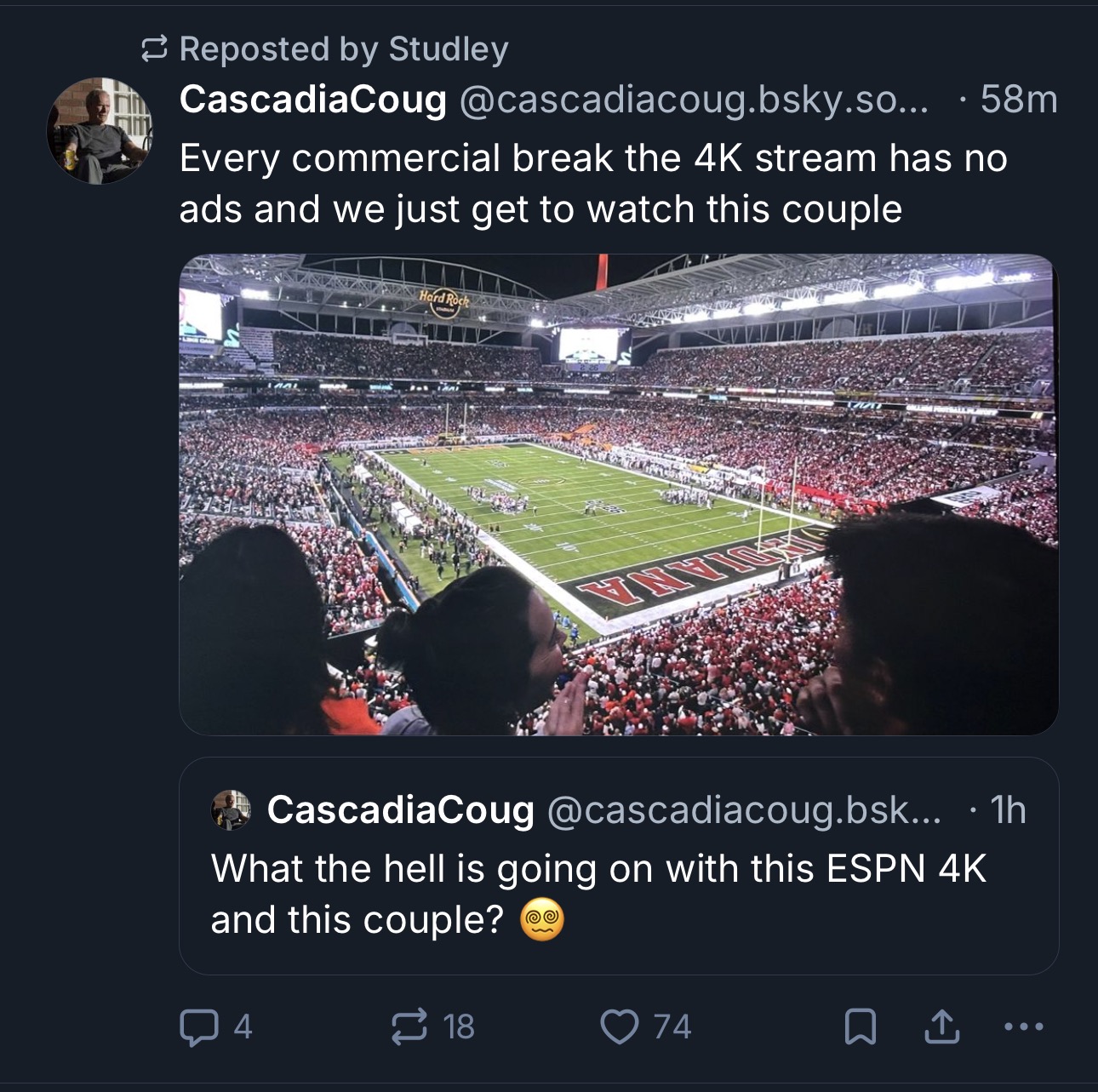
Task: Like the CascadiaCoug post with heart icon
Action: tap(619, 1026)
